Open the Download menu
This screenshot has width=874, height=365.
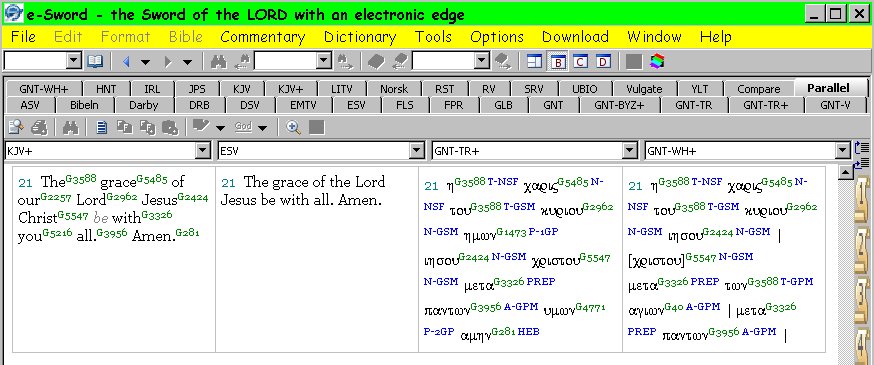[575, 37]
